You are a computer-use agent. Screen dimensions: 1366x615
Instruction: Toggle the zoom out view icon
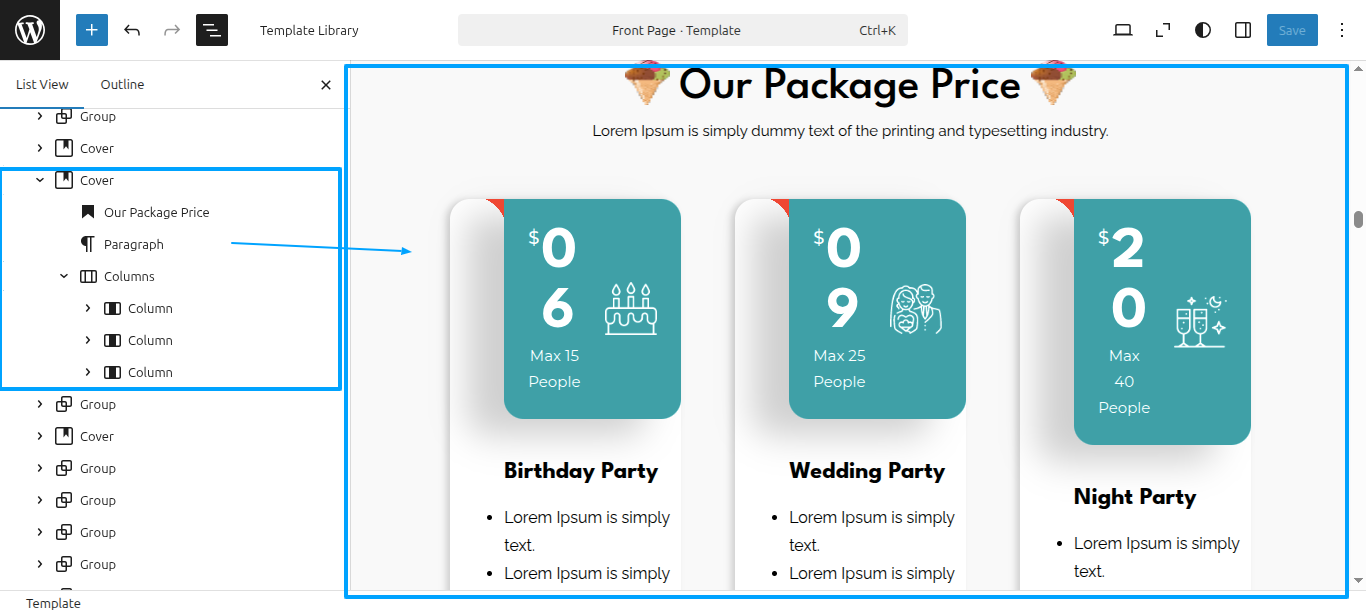coord(1163,30)
